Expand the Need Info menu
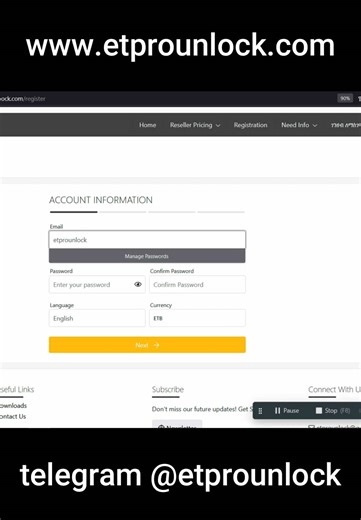361x520 pixels. click(x=299, y=125)
